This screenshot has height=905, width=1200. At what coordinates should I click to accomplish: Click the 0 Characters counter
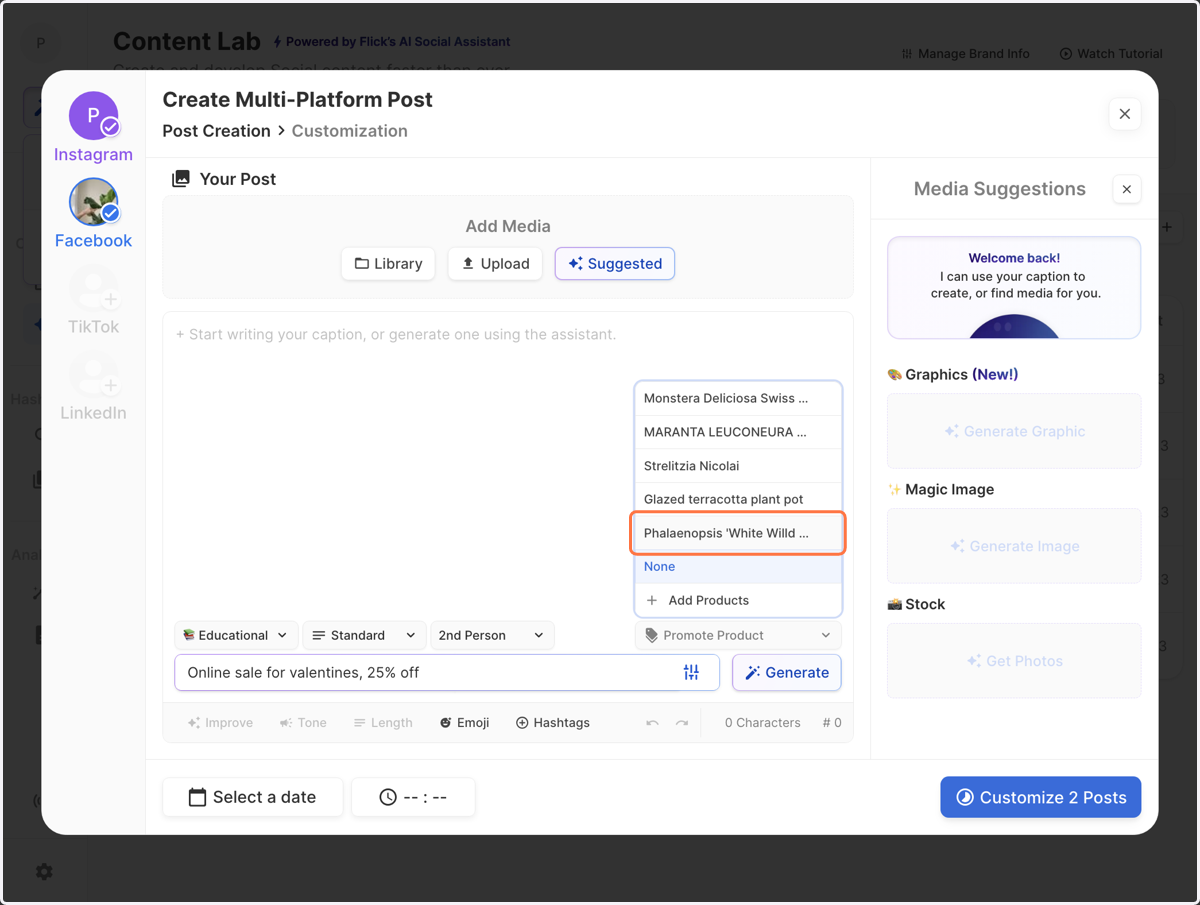click(x=762, y=723)
